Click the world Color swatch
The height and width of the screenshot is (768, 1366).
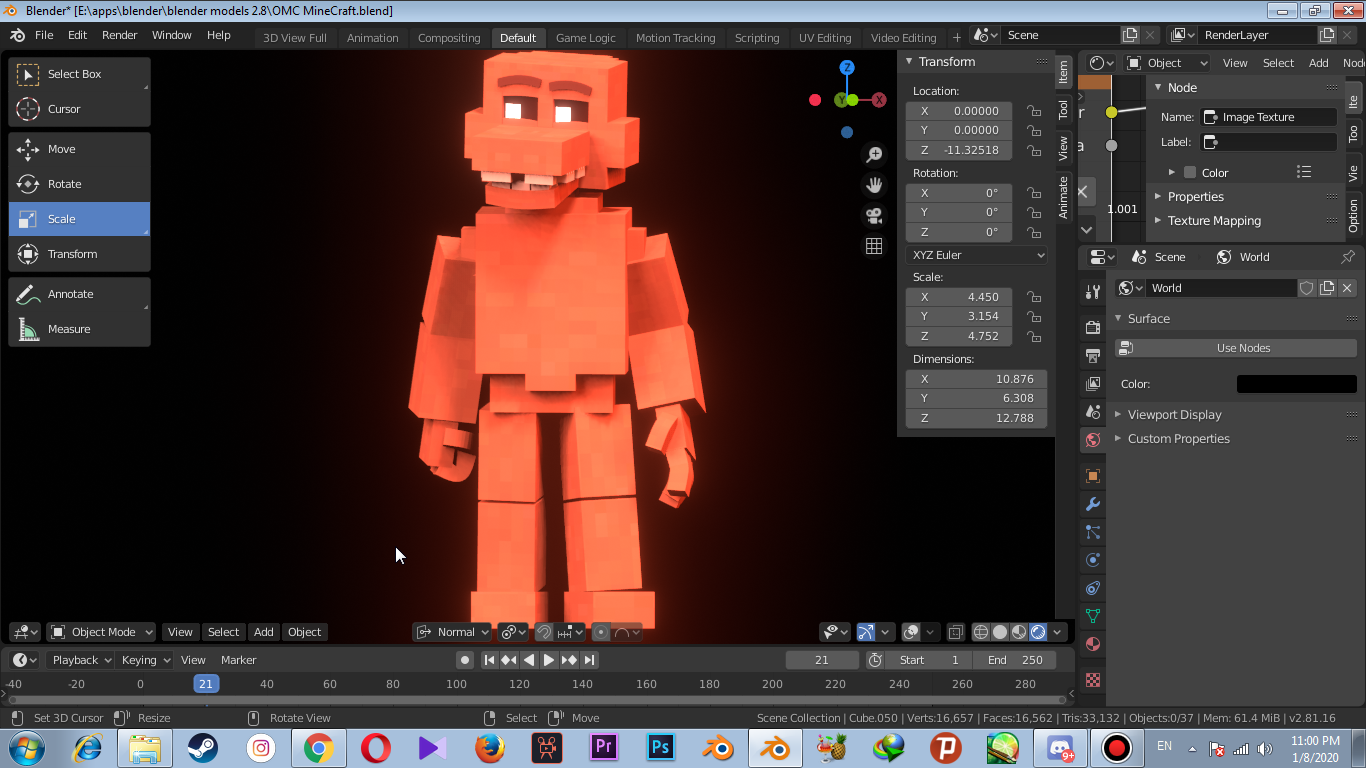click(x=1296, y=384)
